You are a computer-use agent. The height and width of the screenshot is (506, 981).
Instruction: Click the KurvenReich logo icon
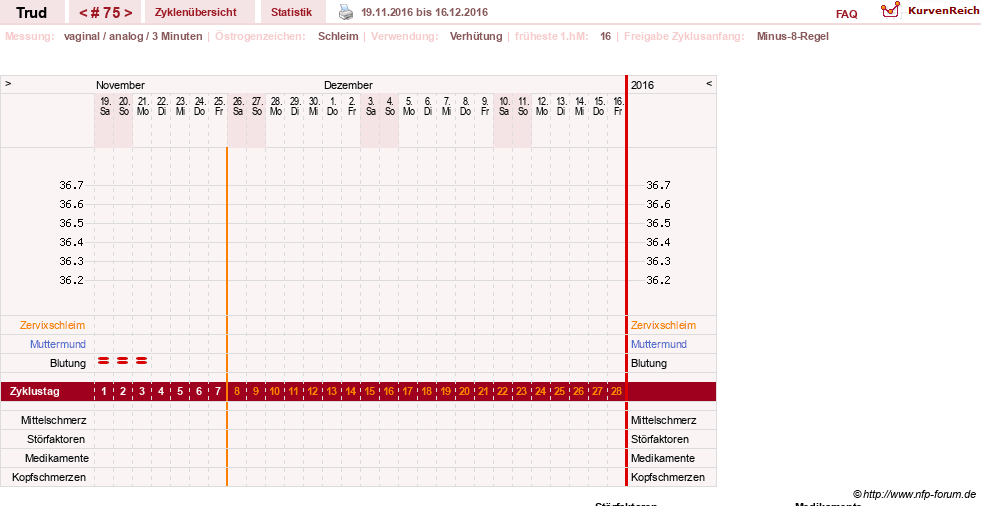coord(890,10)
